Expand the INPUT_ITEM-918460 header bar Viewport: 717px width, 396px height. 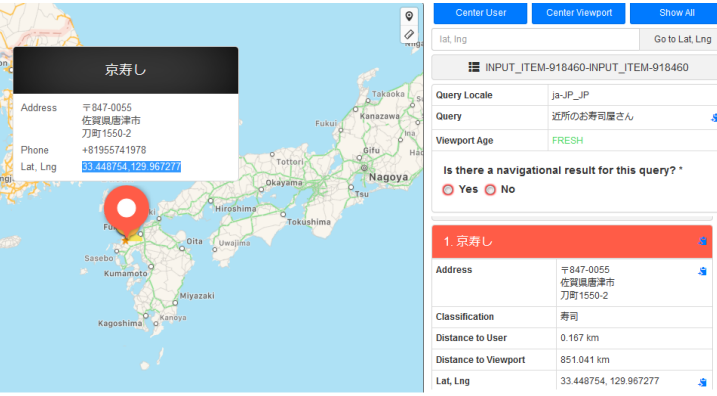point(574,67)
